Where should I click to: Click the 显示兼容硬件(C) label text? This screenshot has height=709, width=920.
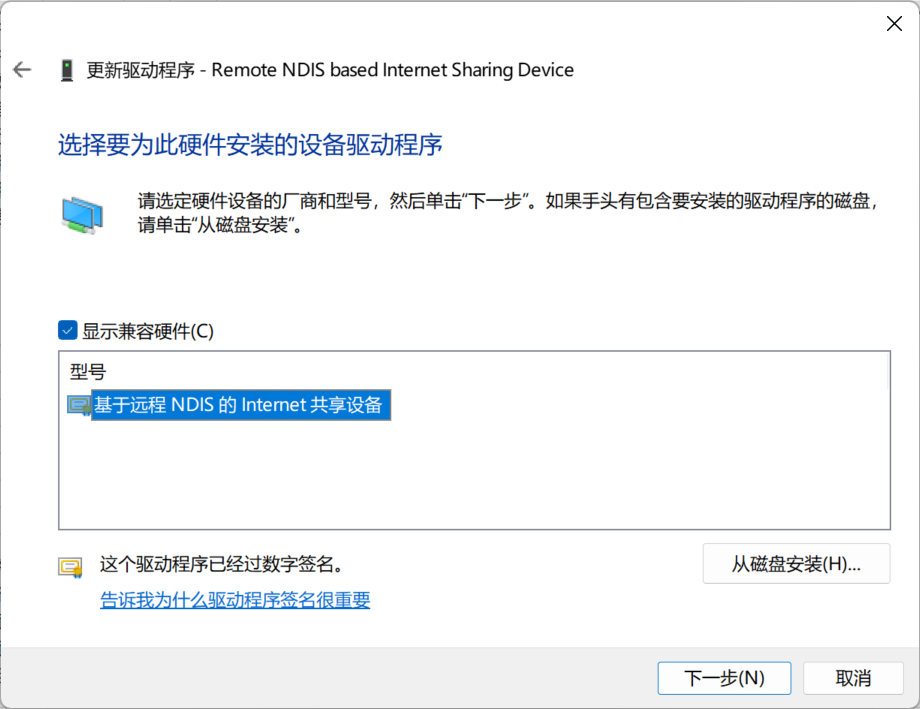point(148,331)
